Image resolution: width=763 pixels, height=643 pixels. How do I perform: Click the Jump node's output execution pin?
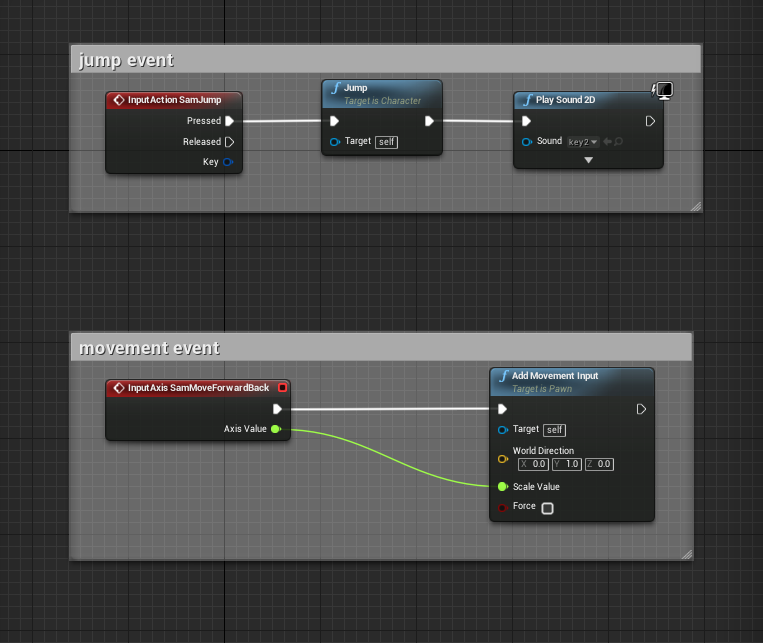coord(429,121)
